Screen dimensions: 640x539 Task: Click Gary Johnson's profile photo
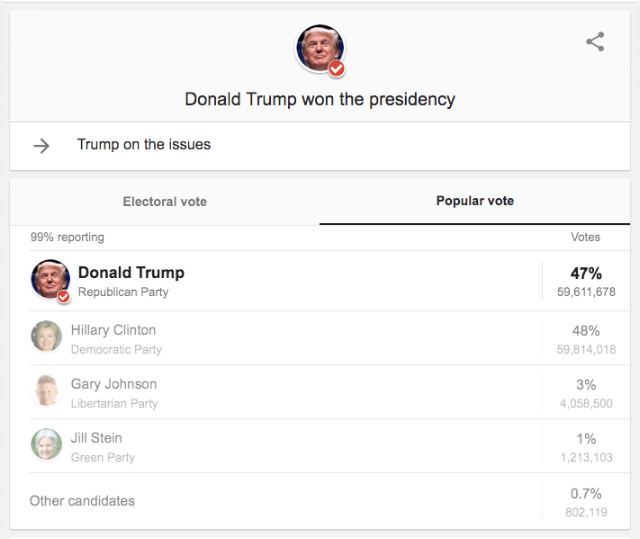coord(47,390)
